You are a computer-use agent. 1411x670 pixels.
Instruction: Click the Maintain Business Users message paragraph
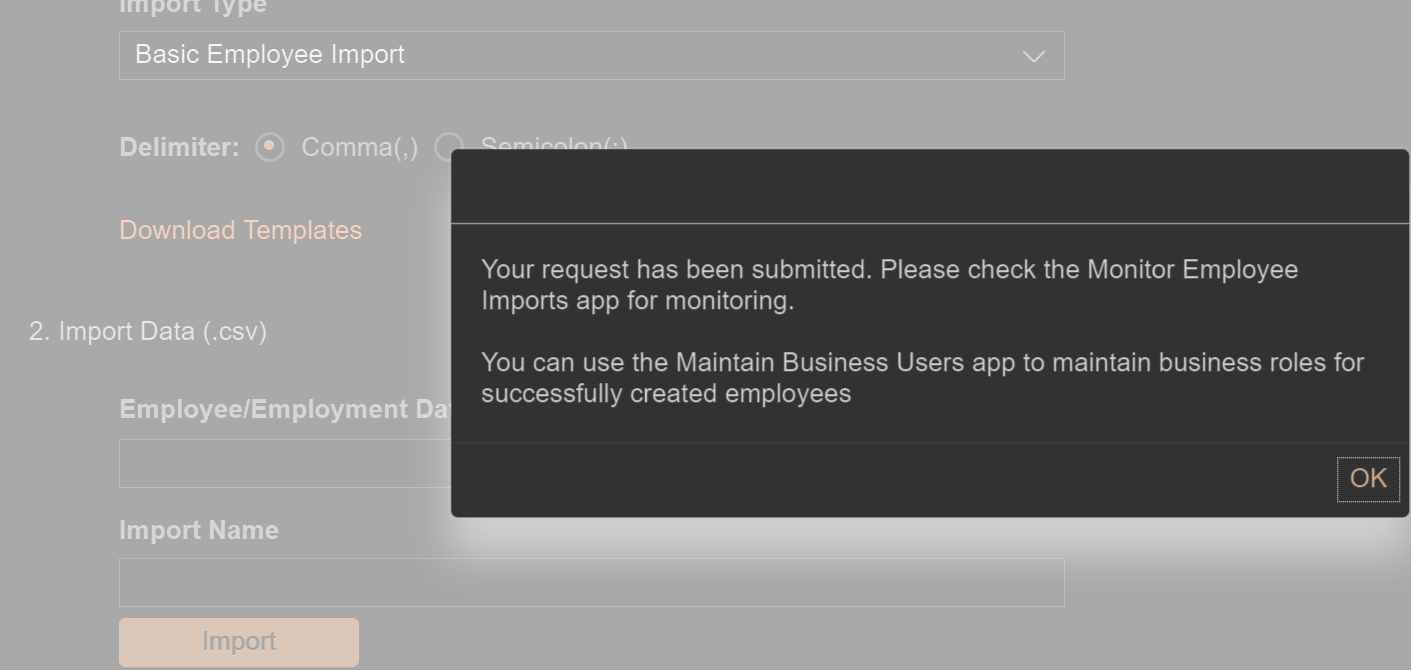[921, 377]
